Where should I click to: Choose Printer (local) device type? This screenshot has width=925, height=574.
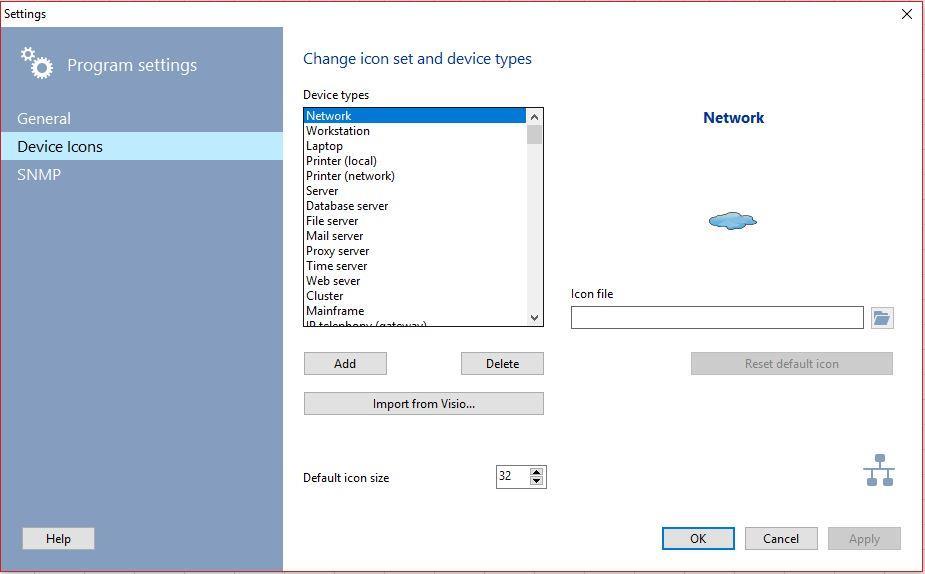click(x=415, y=160)
